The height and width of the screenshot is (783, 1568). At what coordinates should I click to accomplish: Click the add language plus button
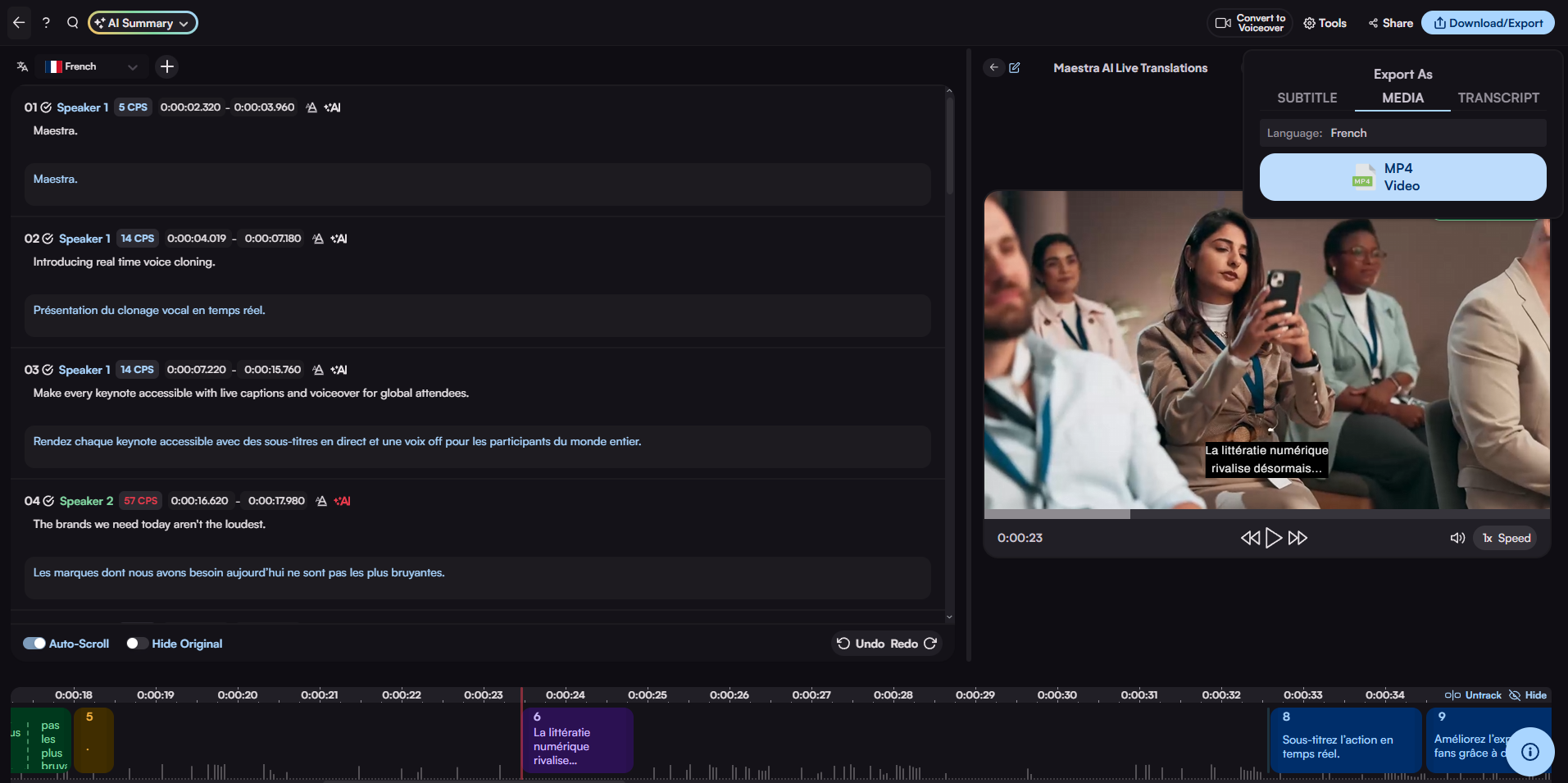point(167,66)
